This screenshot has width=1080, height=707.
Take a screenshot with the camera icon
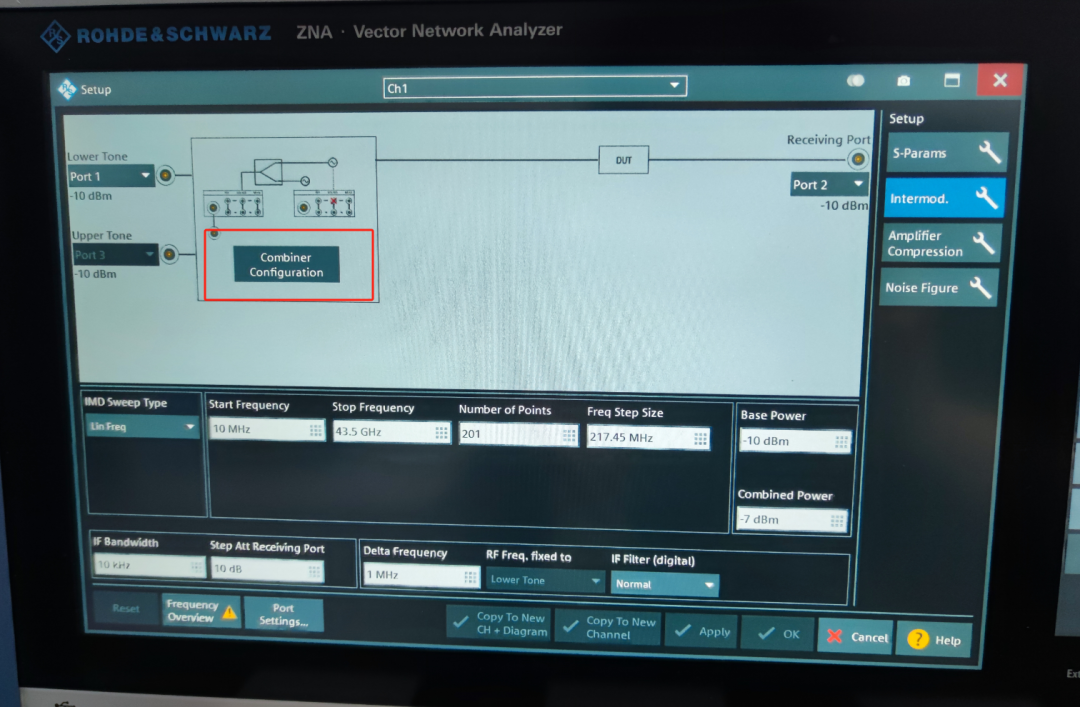point(904,81)
